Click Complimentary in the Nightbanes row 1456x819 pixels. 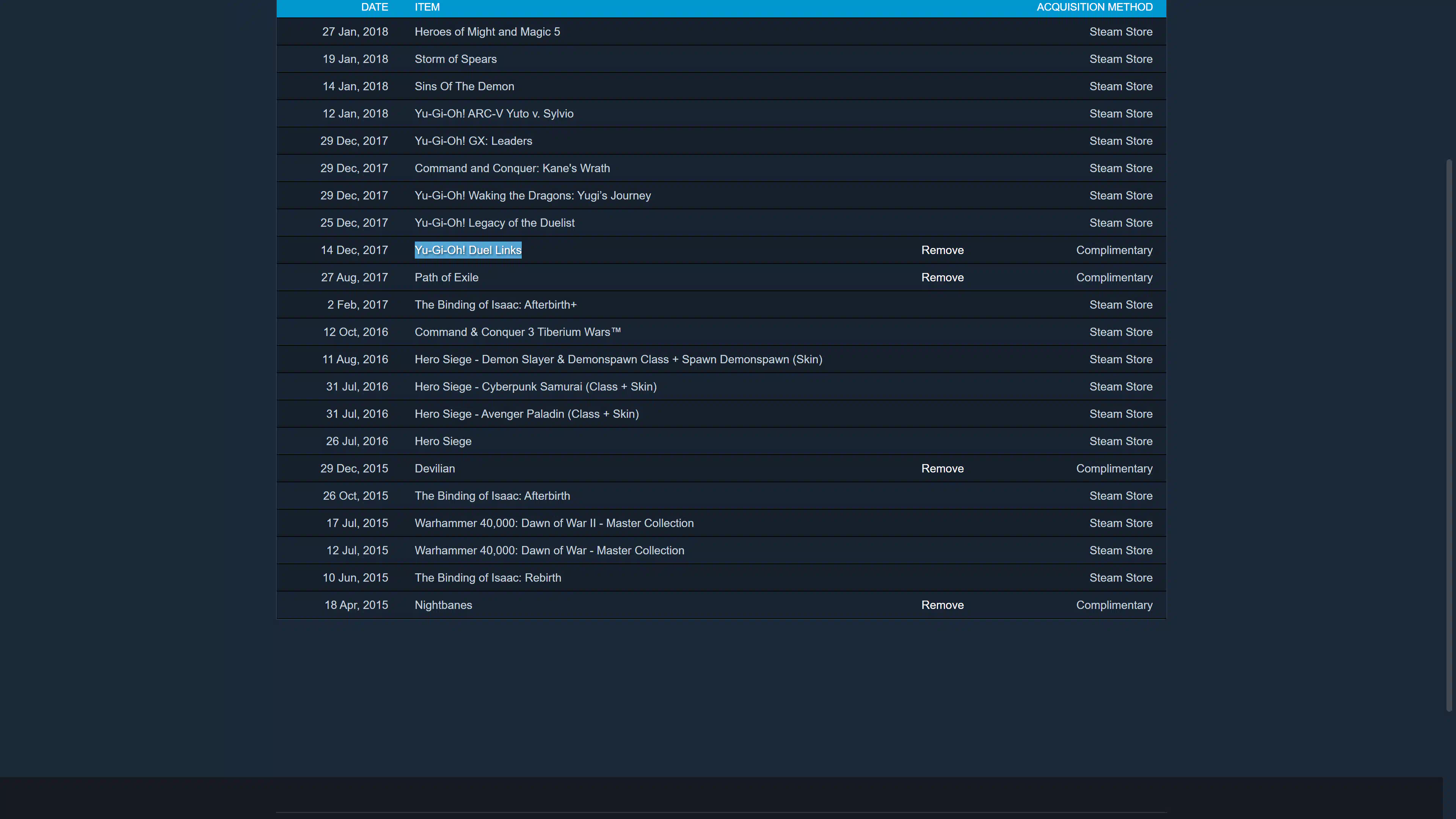(x=1114, y=606)
